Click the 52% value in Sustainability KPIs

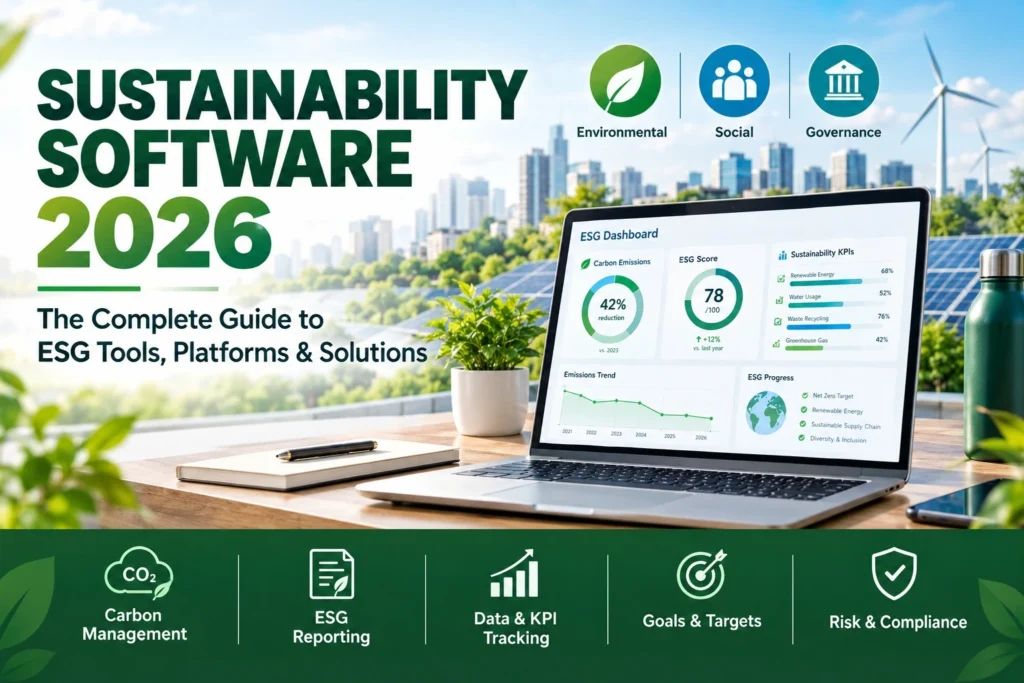click(885, 293)
